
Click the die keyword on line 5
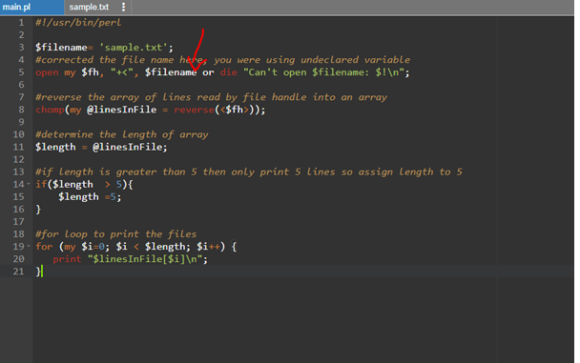229,72
